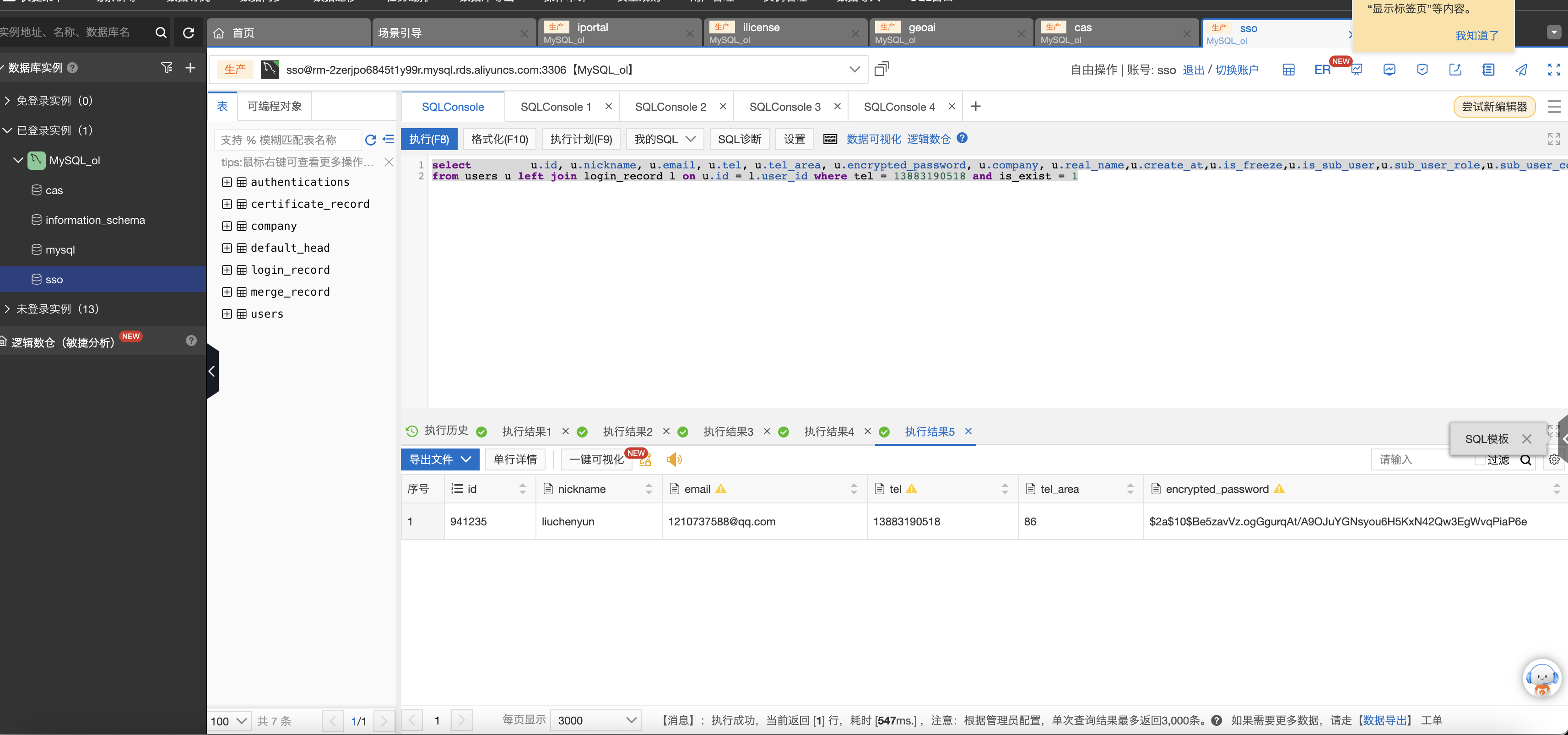Viewport: 1568px width, 735px height.
Task: Click the speaker announcement icon in results toolbar
Action: point(674,459)
